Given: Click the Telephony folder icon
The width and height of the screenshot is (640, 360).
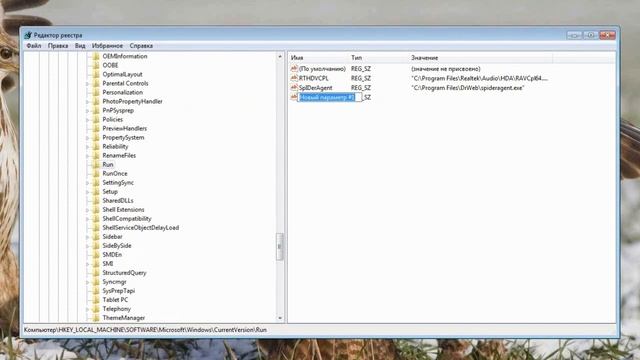Looking at the screenshot, I should click(96, 309).
